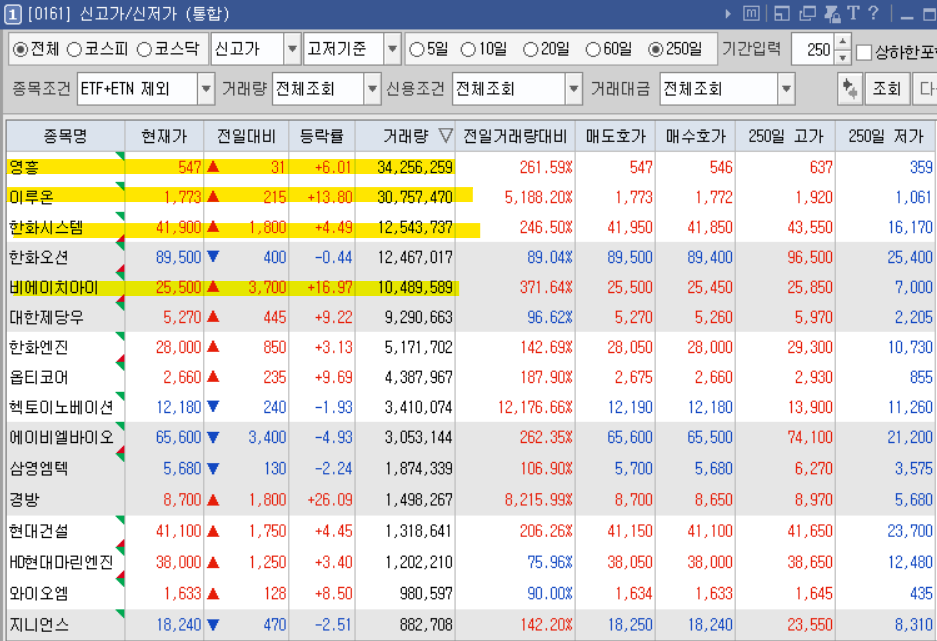
Task: Select the HD현대마린엔진 stock row name
Action: tap(61, 562)
